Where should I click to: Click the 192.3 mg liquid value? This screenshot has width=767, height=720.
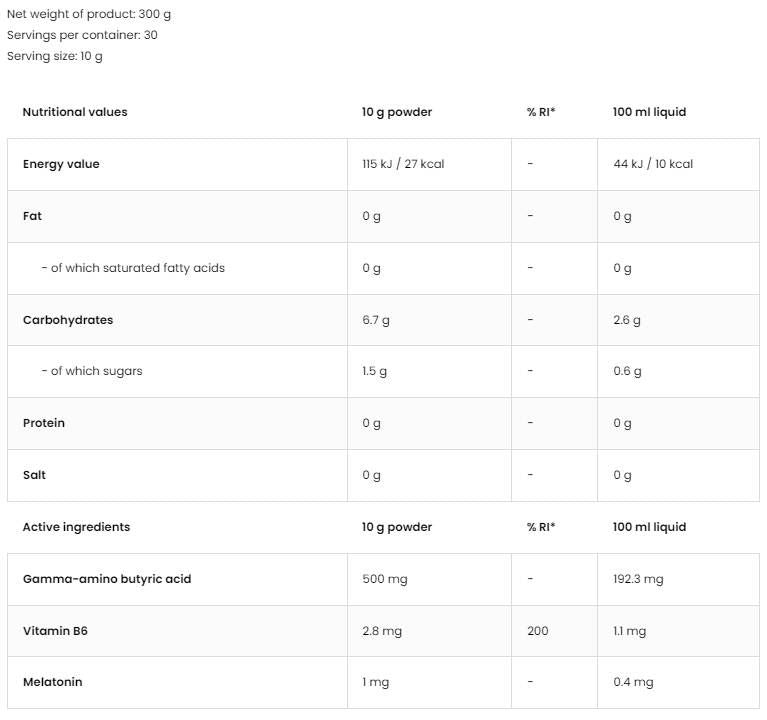[x=638, y=579]
